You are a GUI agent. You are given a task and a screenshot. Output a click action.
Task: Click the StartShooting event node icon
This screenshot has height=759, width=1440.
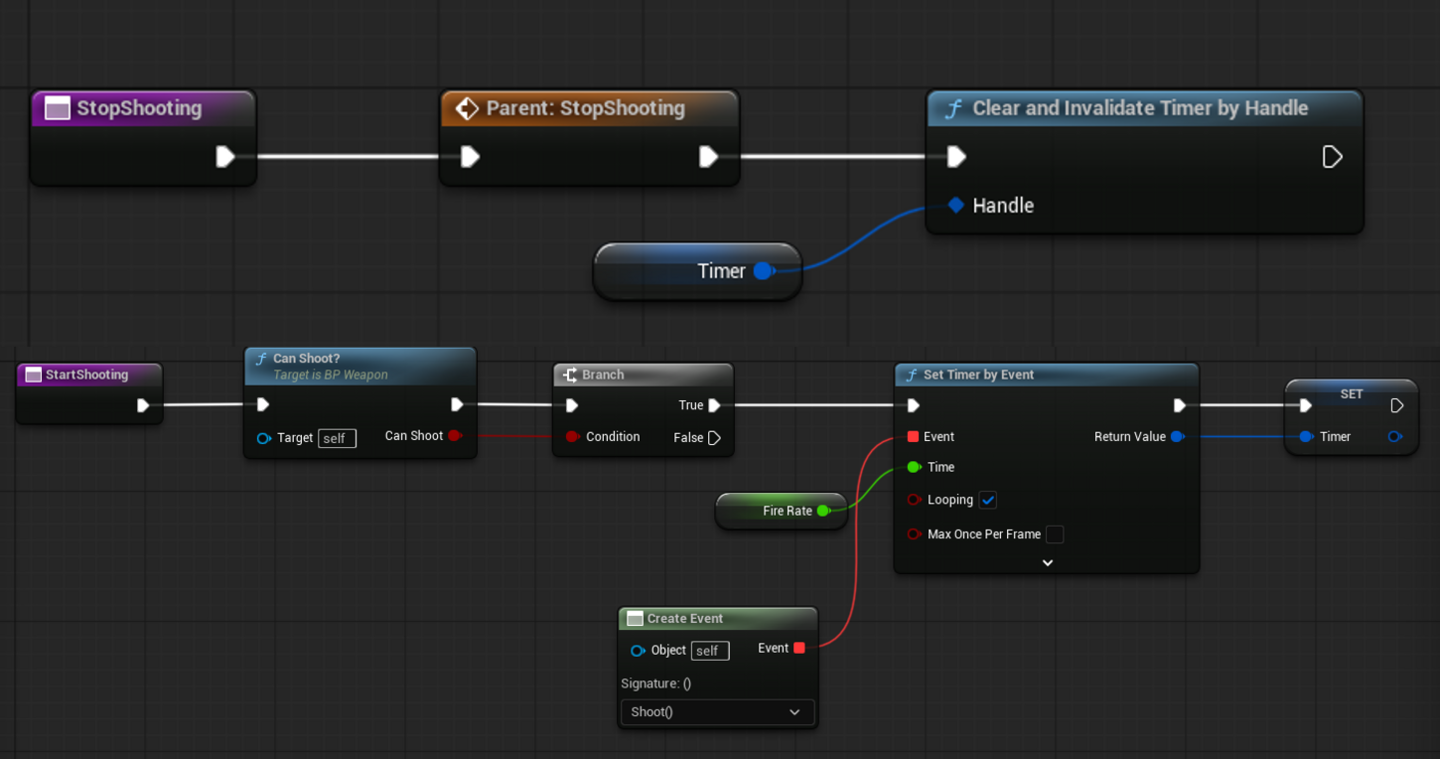[33, 375]
